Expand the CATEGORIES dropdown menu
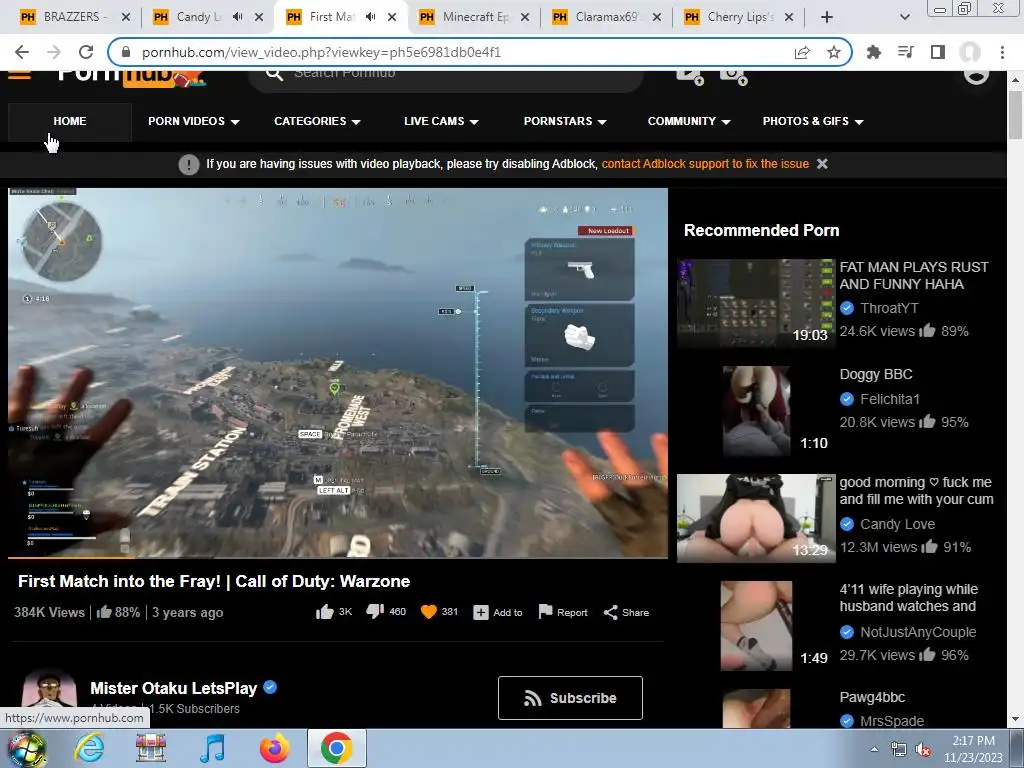Viewport: 1024px width, 768px height. (317, 121)
